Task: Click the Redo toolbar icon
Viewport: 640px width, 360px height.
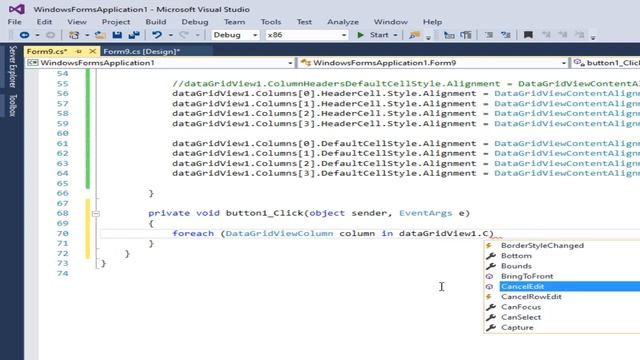Action: click(x=184, y=35)
